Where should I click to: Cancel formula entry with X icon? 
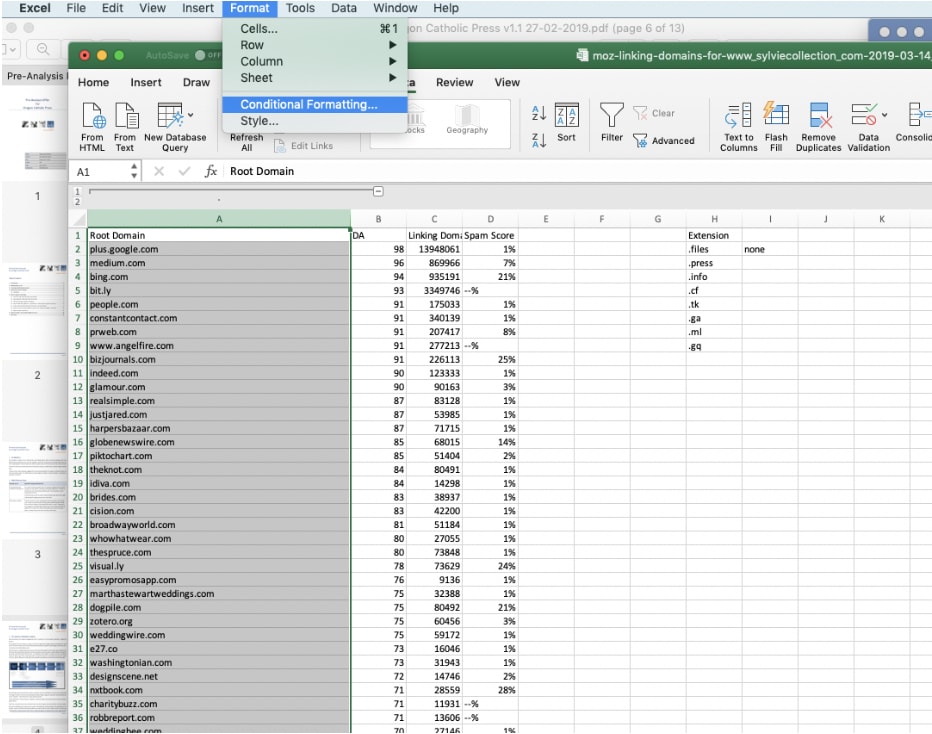[x=159, y=171]
